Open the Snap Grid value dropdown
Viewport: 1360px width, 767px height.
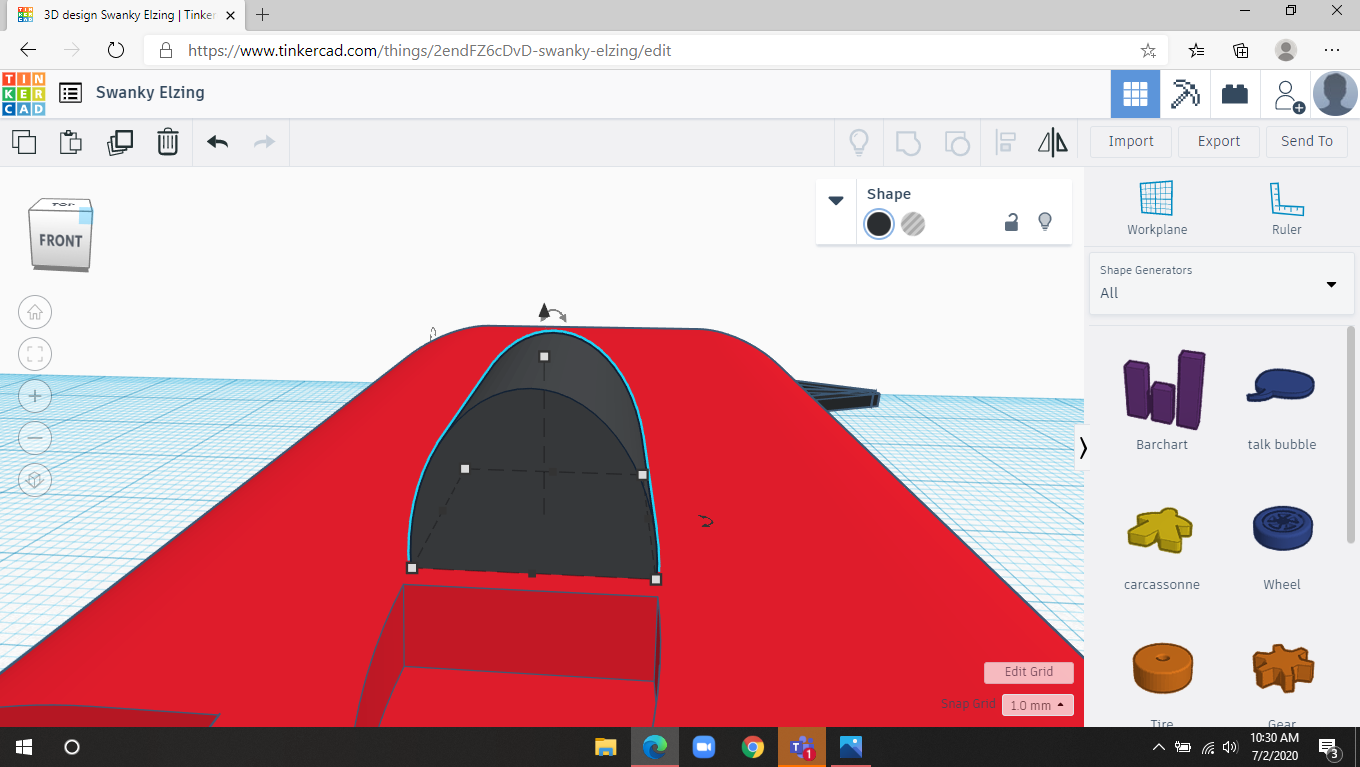point(1037,705)
